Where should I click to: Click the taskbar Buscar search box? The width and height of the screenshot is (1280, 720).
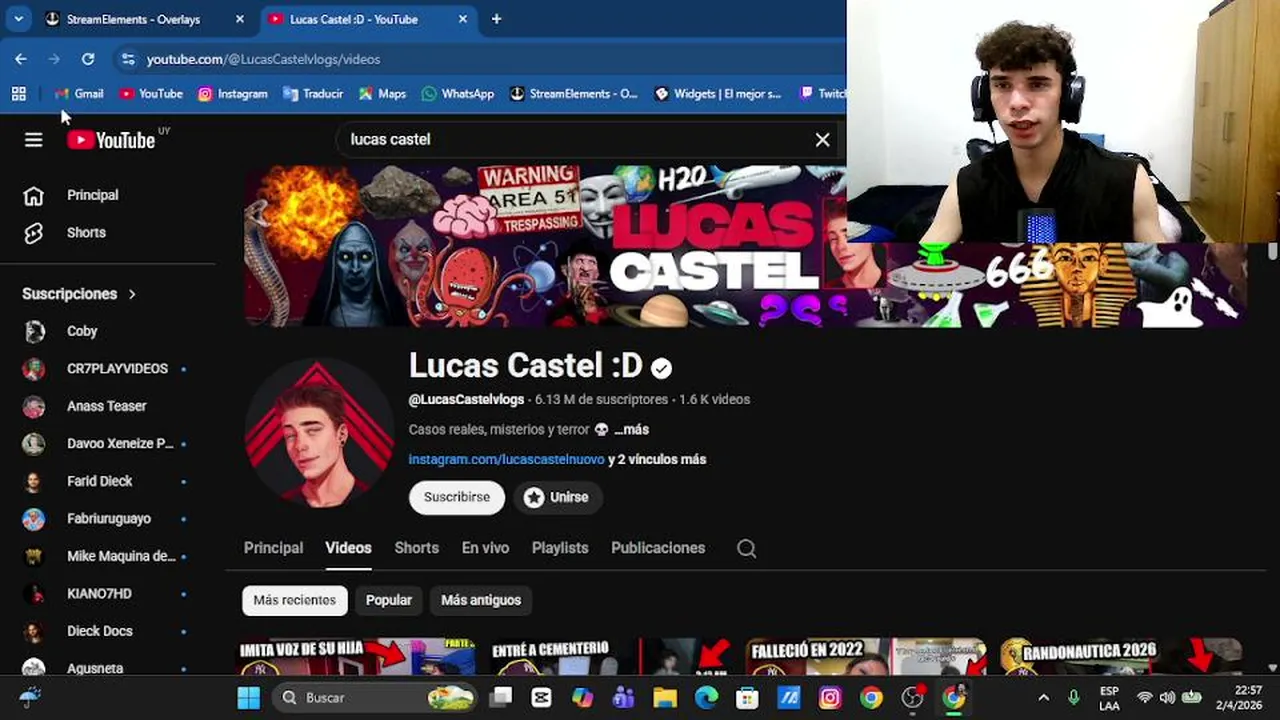[375, 697]
